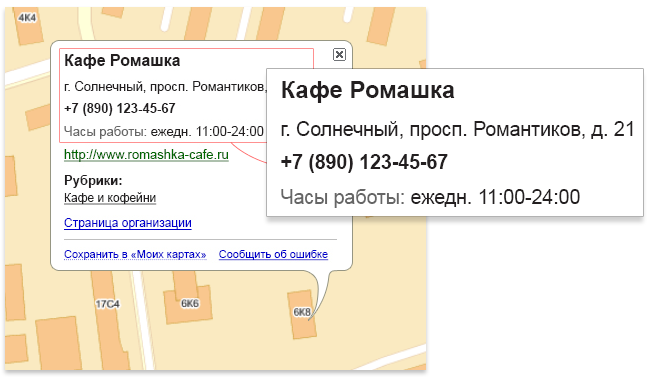Select building labeled 6К6 on map

190,304
